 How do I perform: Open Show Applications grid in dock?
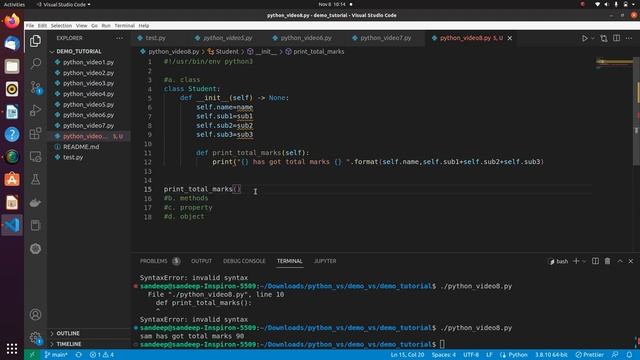point(12,348)
